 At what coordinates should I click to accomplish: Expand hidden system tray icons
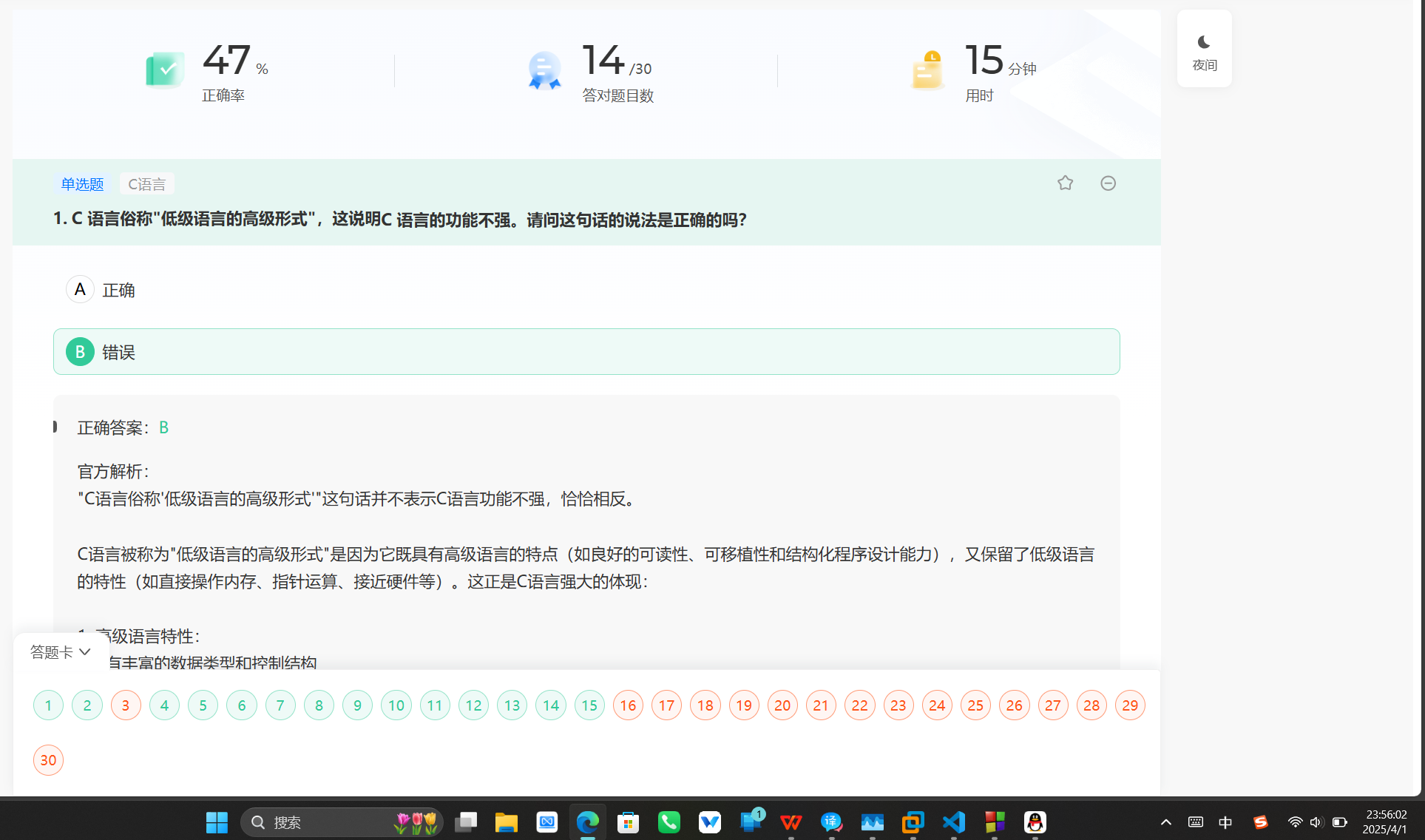pos(1165,822)
